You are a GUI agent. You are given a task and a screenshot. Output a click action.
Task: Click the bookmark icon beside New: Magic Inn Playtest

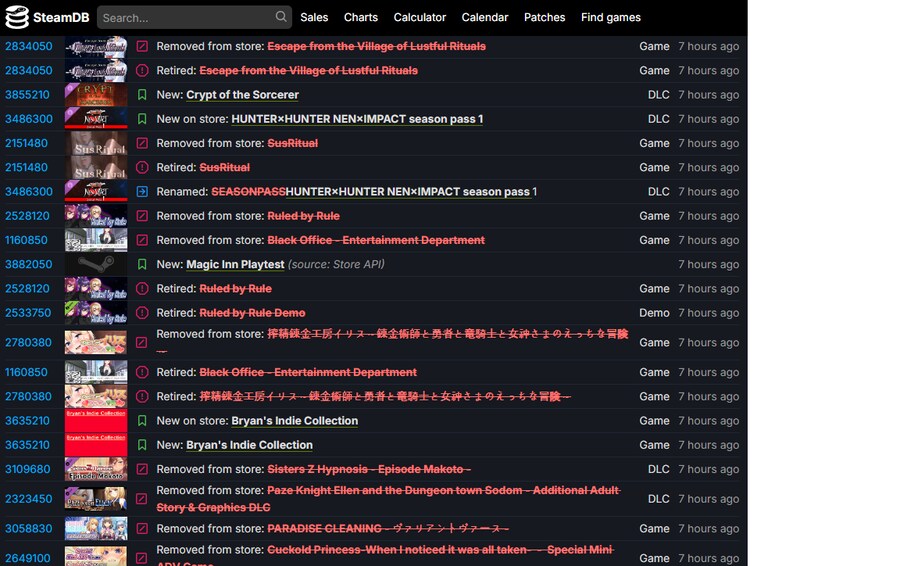[142, 264]
